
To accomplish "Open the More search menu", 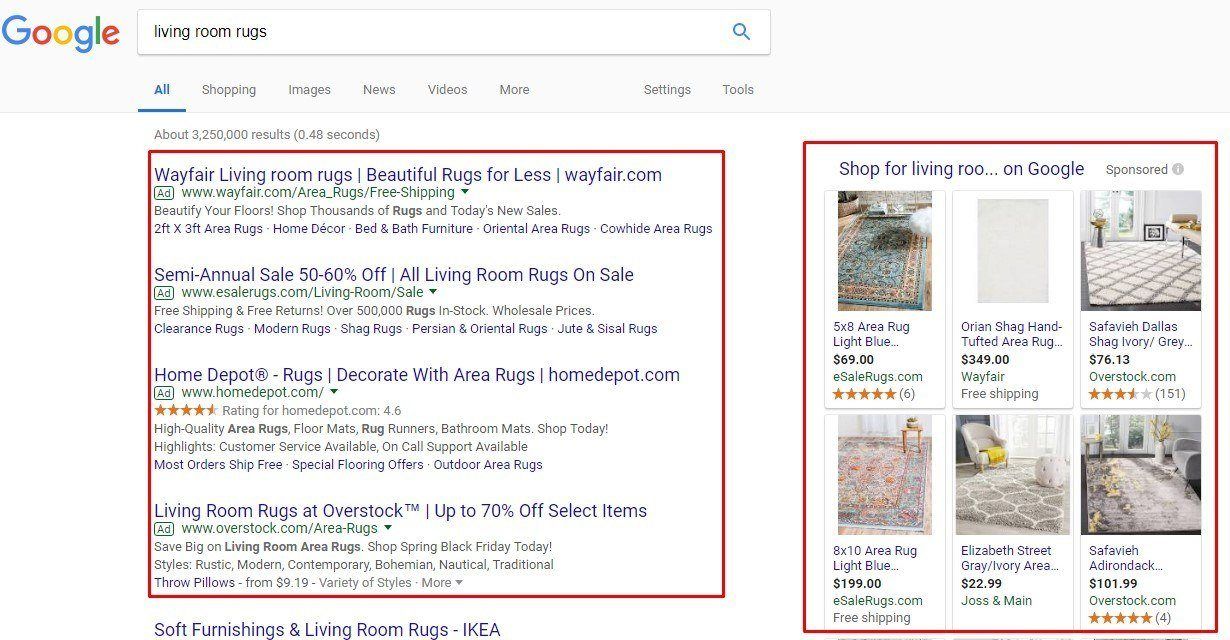I will coord(514,89).
